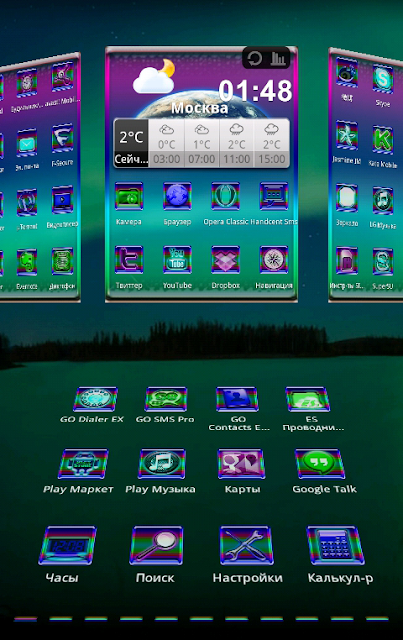The width and height of the screenshot is (403, 640).
Task: Select the 07:00 forecast cell
Action: (202, 143)
